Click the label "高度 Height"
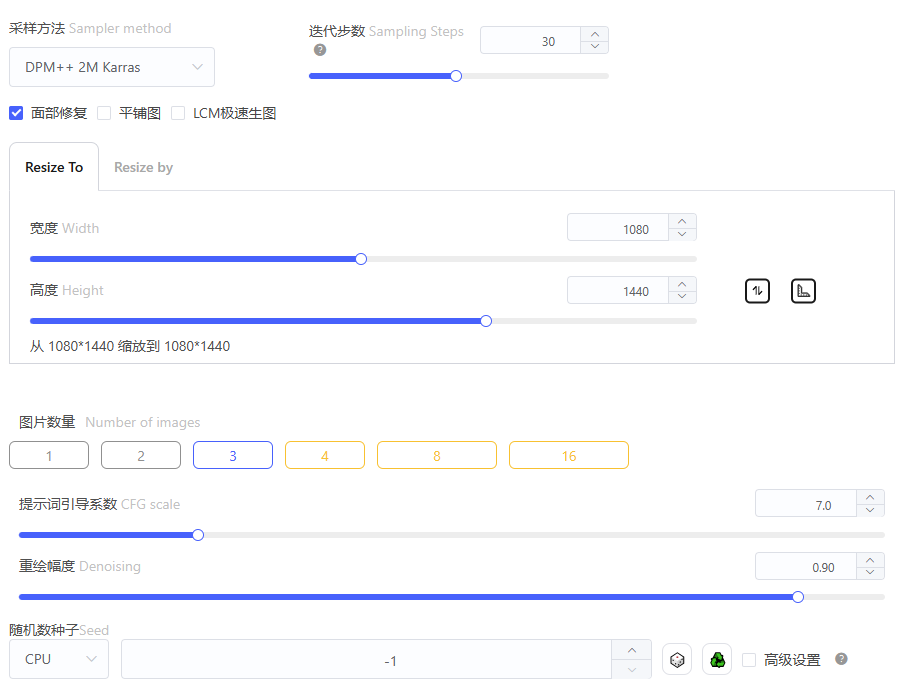906x689 pixels. pyautogui.click(x=66, y=290)
